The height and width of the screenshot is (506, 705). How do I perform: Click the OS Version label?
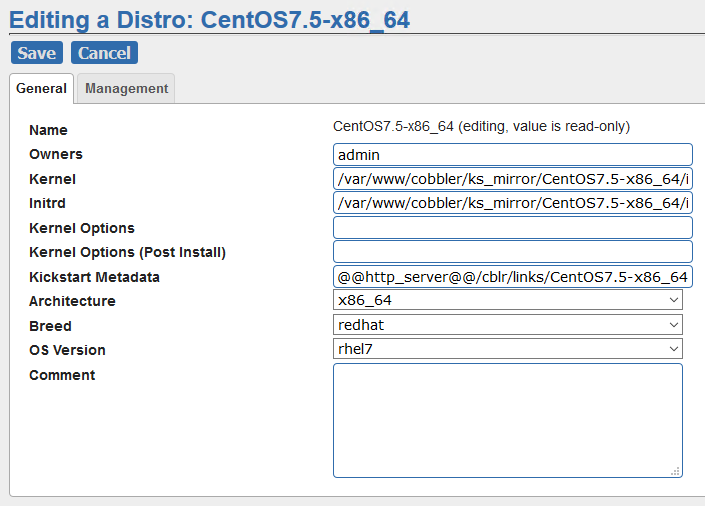[67, 350]
